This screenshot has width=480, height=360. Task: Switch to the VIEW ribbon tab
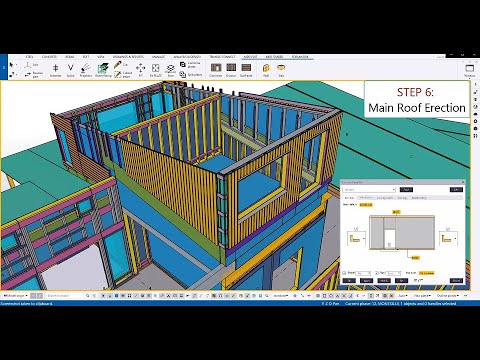(101, 57)
